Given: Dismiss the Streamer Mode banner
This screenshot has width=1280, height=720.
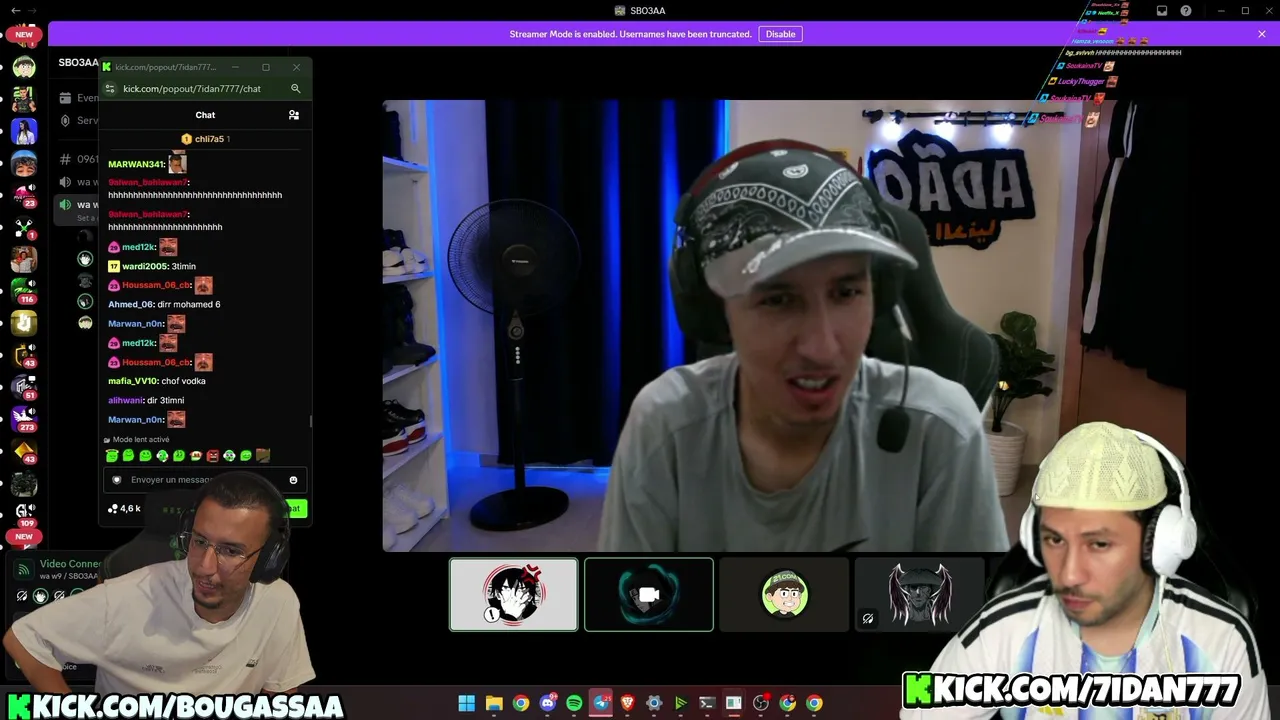Looking at the screenshot, I should tap(1262, 34).
